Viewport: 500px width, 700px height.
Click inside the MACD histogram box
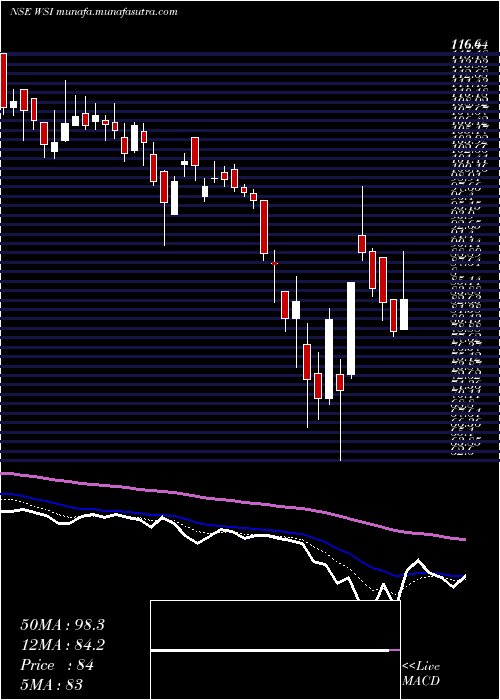275,650
